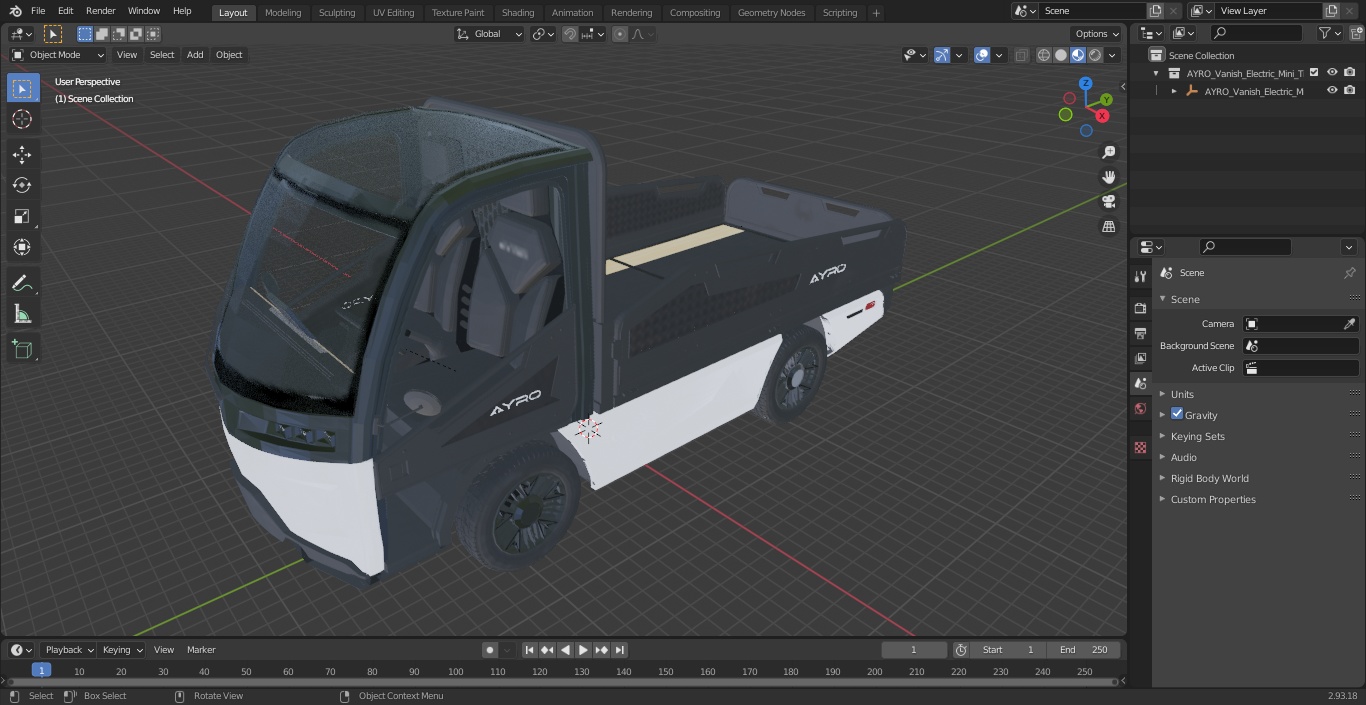Click the auto keying record button

(490, 650)
